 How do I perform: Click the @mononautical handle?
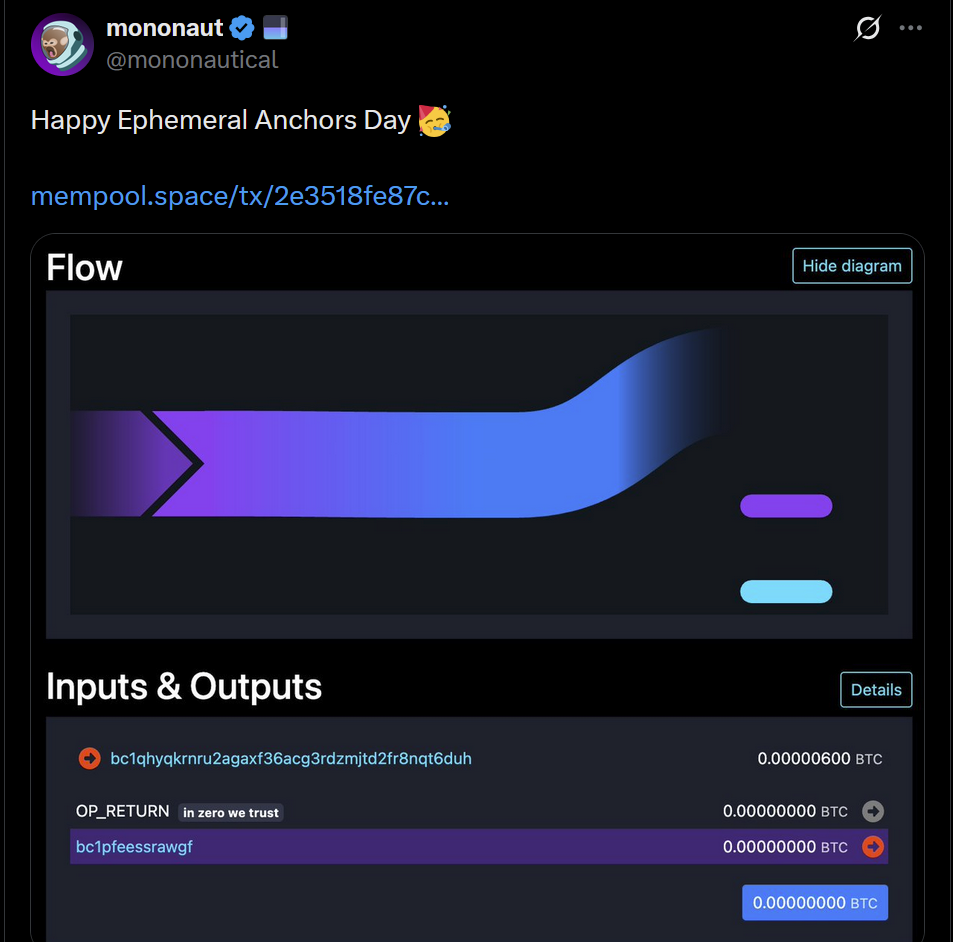[192, 60]
